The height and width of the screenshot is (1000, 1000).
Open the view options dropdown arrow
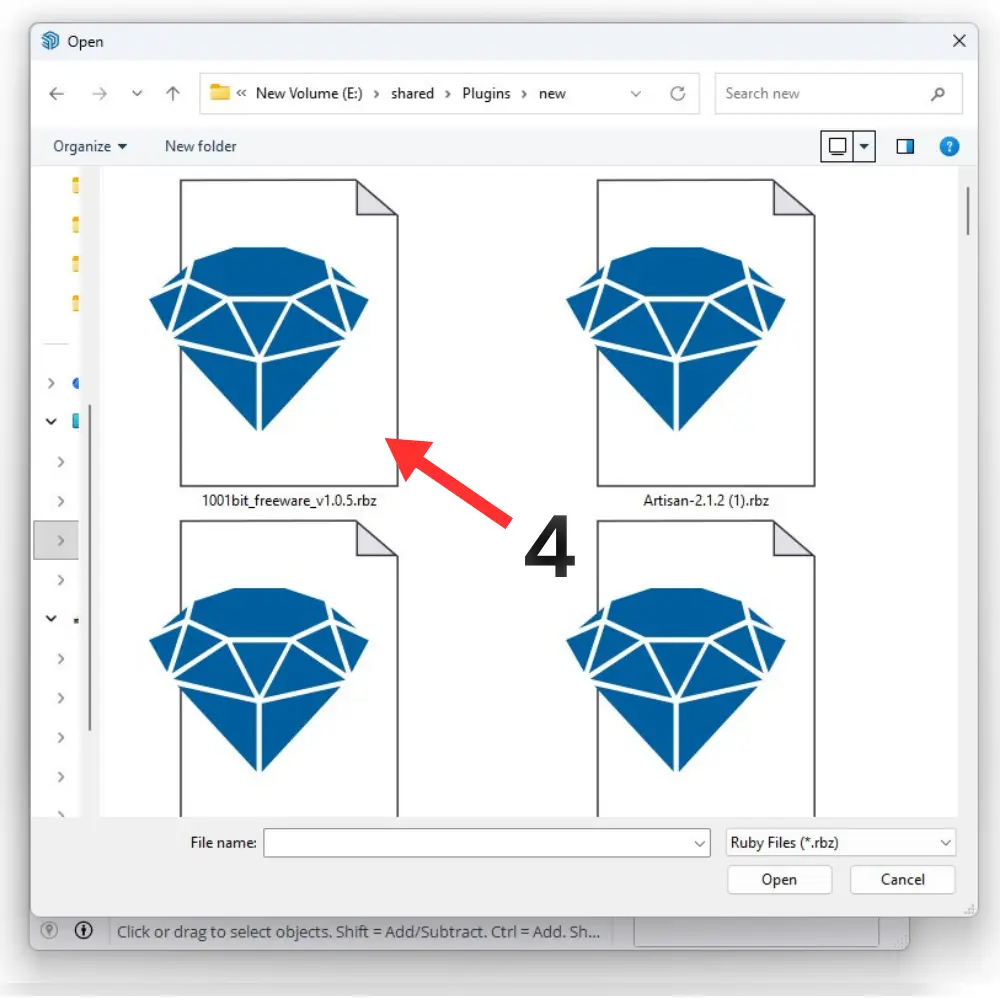(864, 146)
